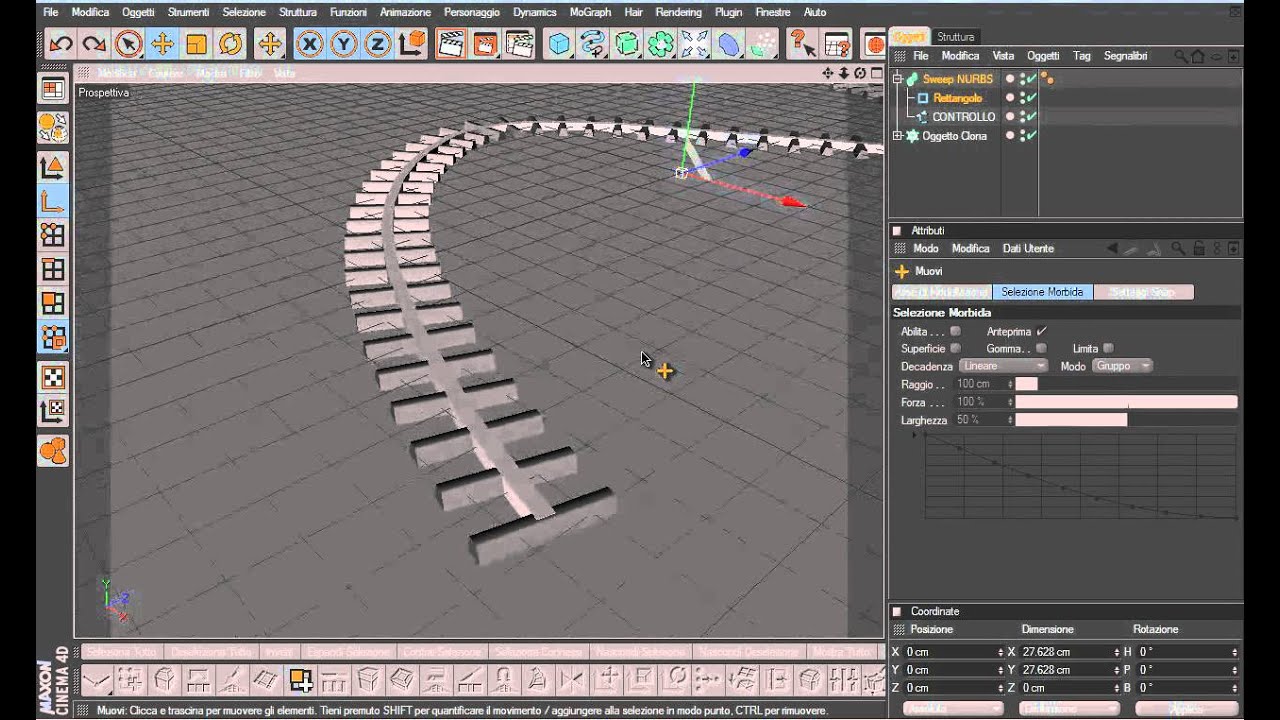1280x720 pixels.
Task: Open the green array modeling objects icon
Action: (x=661, y=44)
